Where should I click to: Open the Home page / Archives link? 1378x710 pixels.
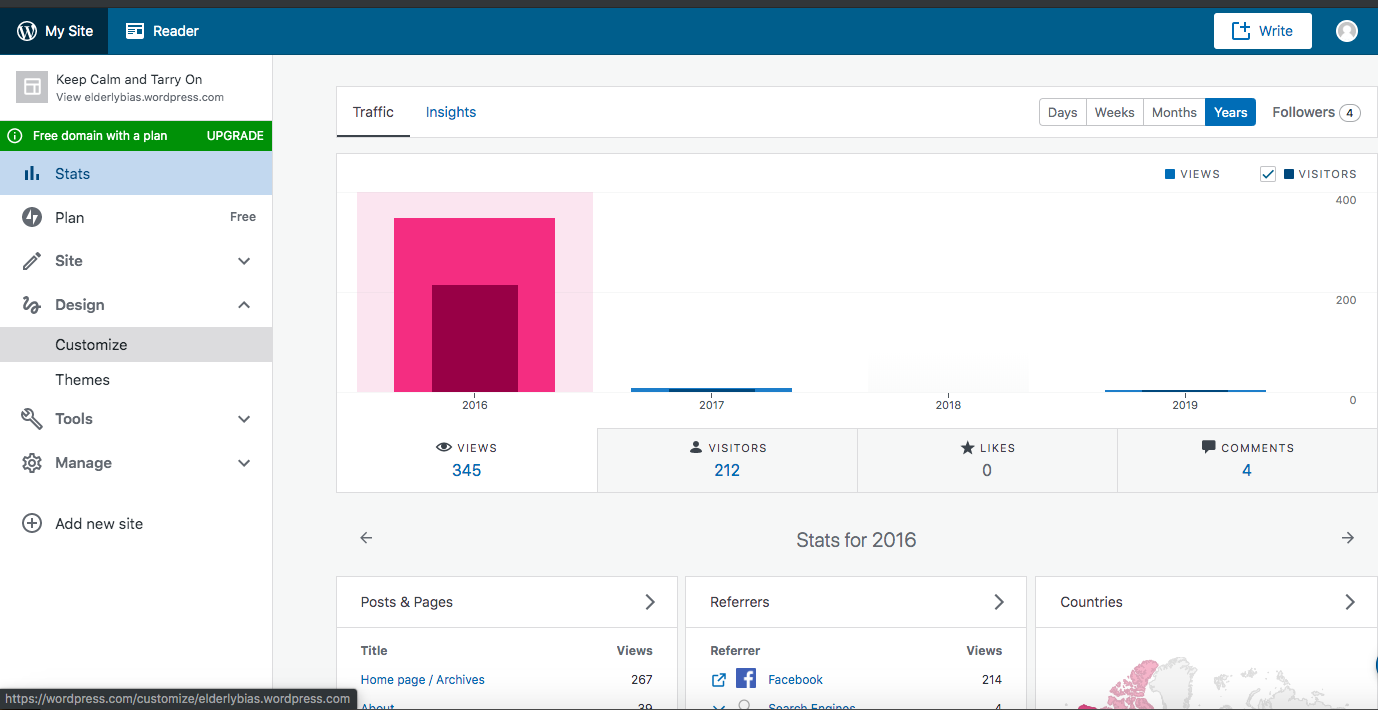coord(422,680)
